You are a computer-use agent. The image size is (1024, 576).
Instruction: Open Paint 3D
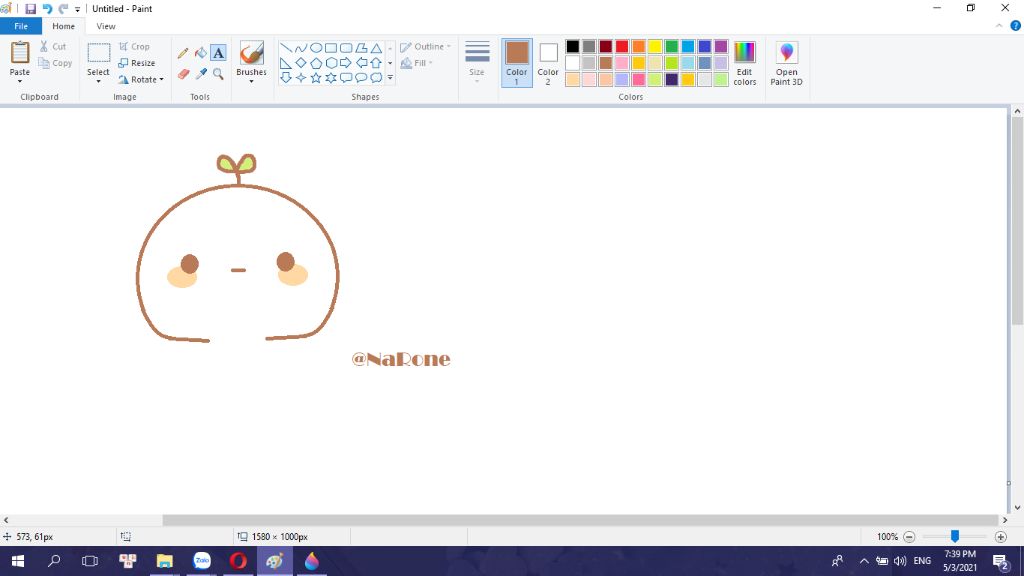click(x=786, y=63)
